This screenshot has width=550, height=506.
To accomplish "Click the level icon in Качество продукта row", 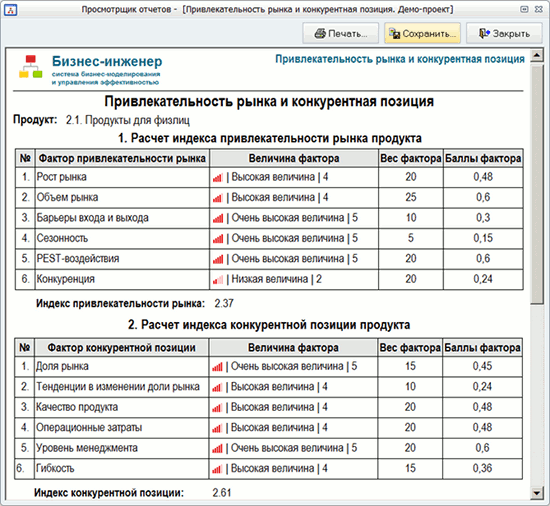I will coord(217,408).
